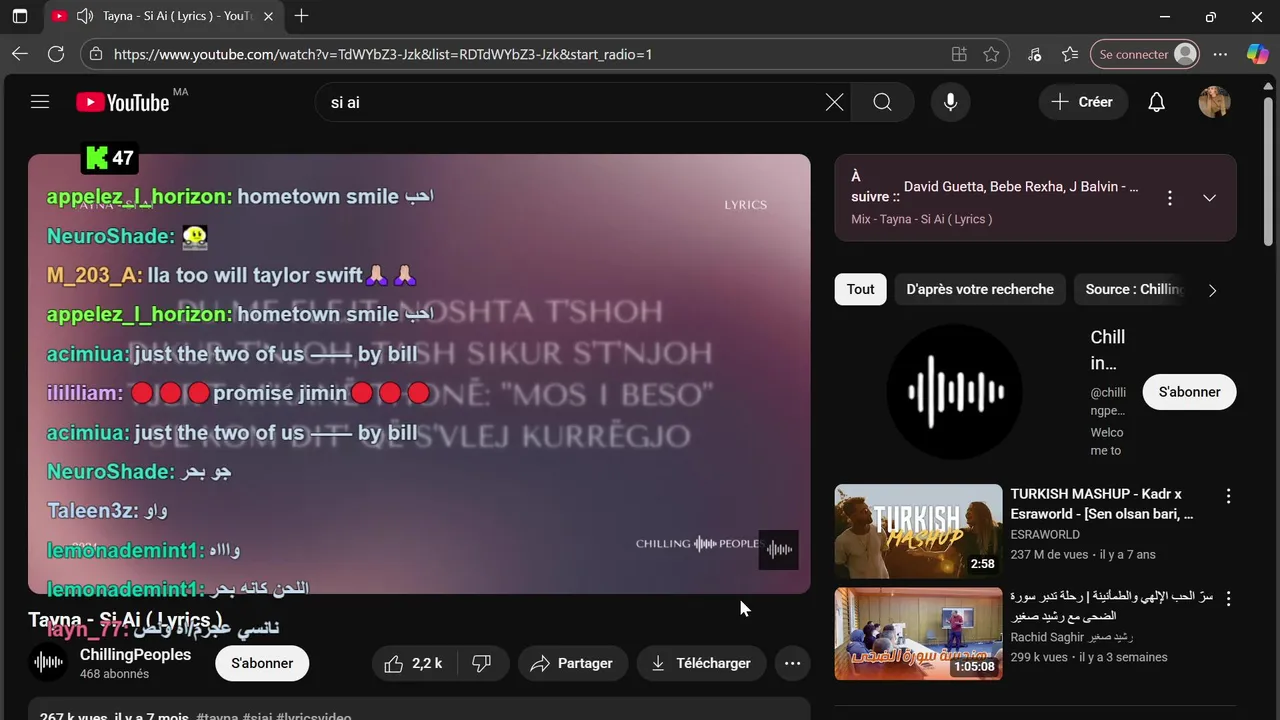View site information lock icon
This screenshot has height=720, width=1280.
point(96,54)
